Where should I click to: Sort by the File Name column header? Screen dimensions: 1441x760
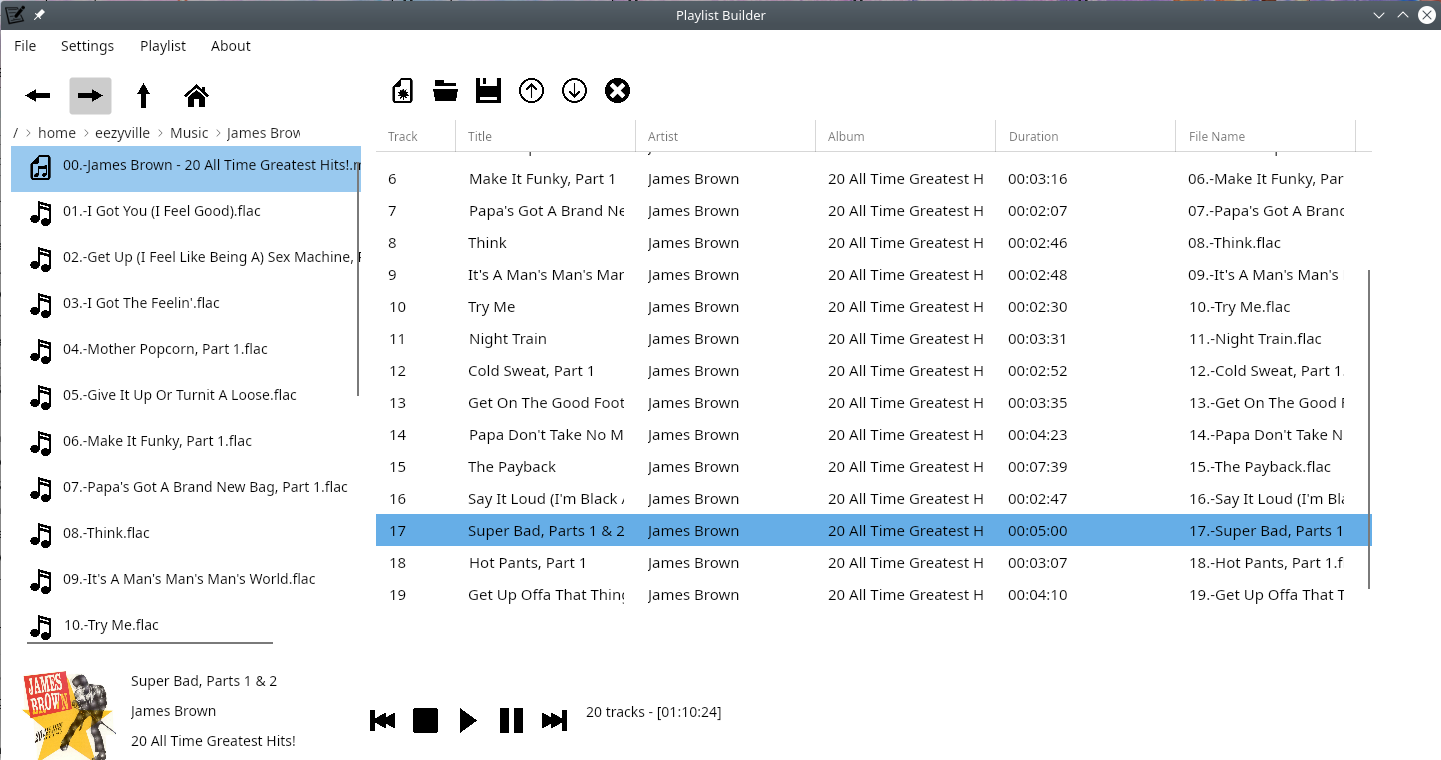point(1266,136)
